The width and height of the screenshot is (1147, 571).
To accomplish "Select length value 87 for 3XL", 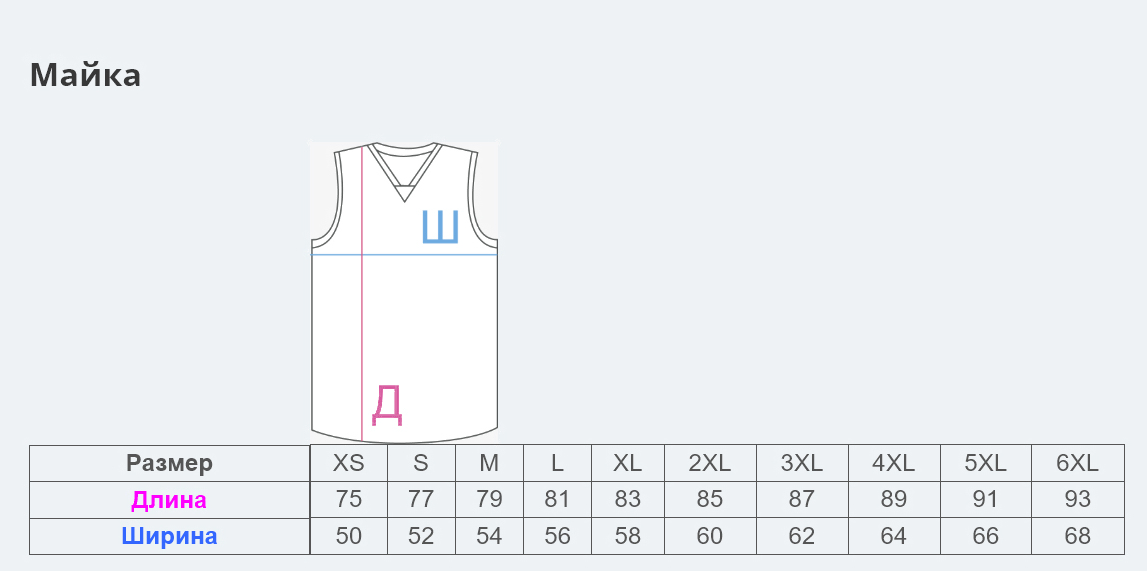I will [802, 500].
